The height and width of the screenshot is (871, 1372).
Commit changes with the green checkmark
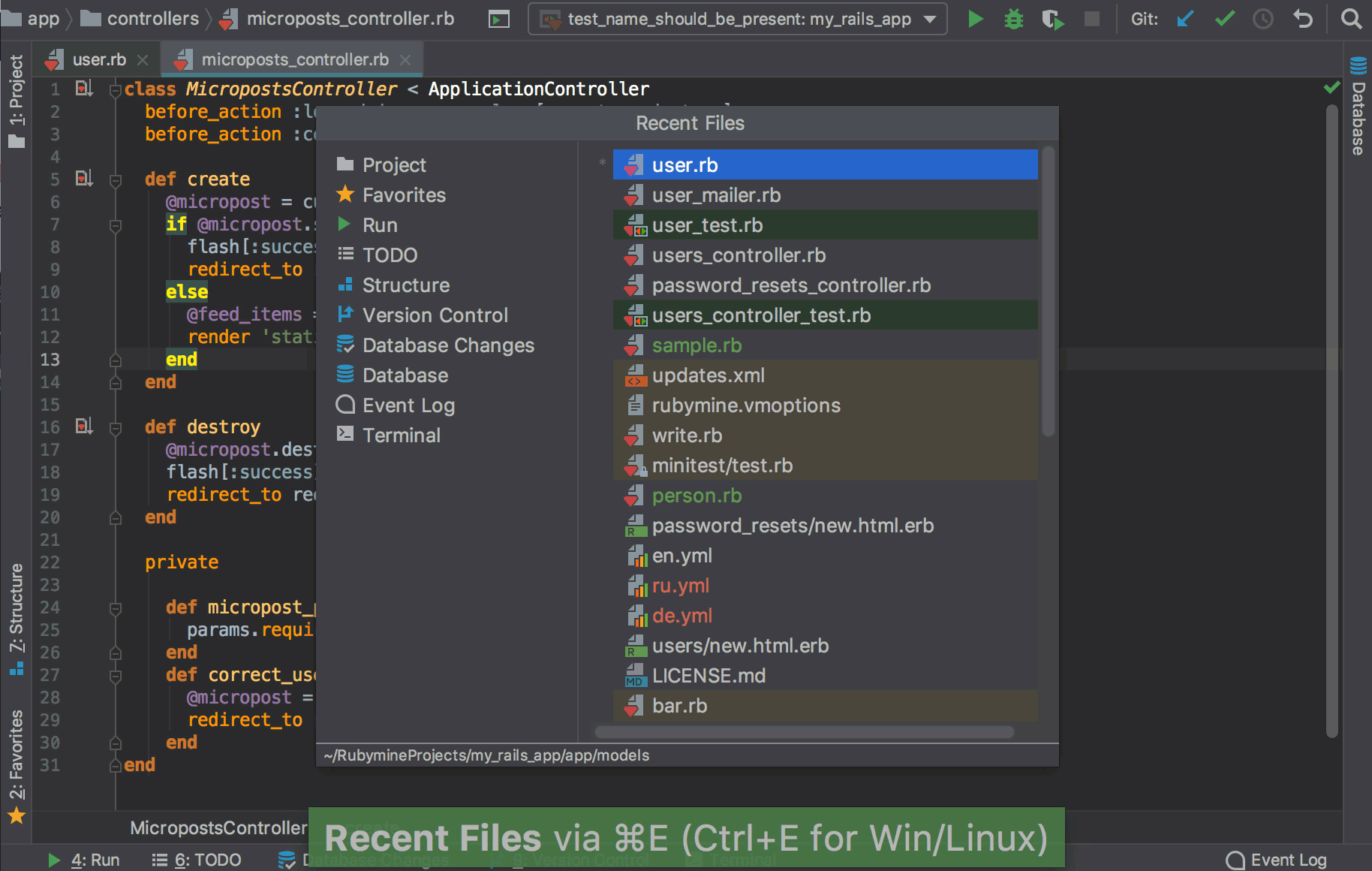[x=1225, y=19]
